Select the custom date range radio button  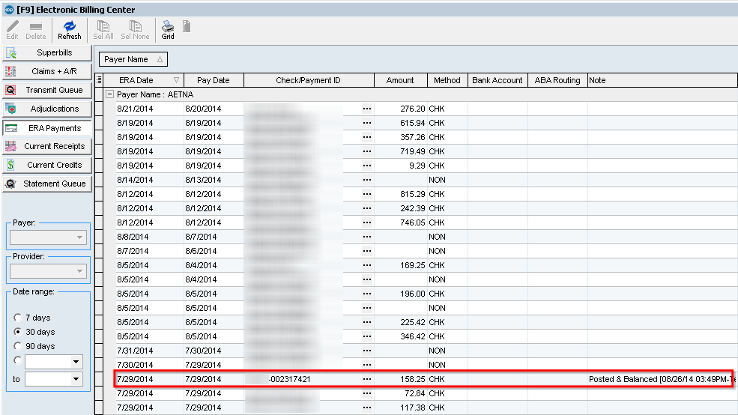click(x=18, y=360)
